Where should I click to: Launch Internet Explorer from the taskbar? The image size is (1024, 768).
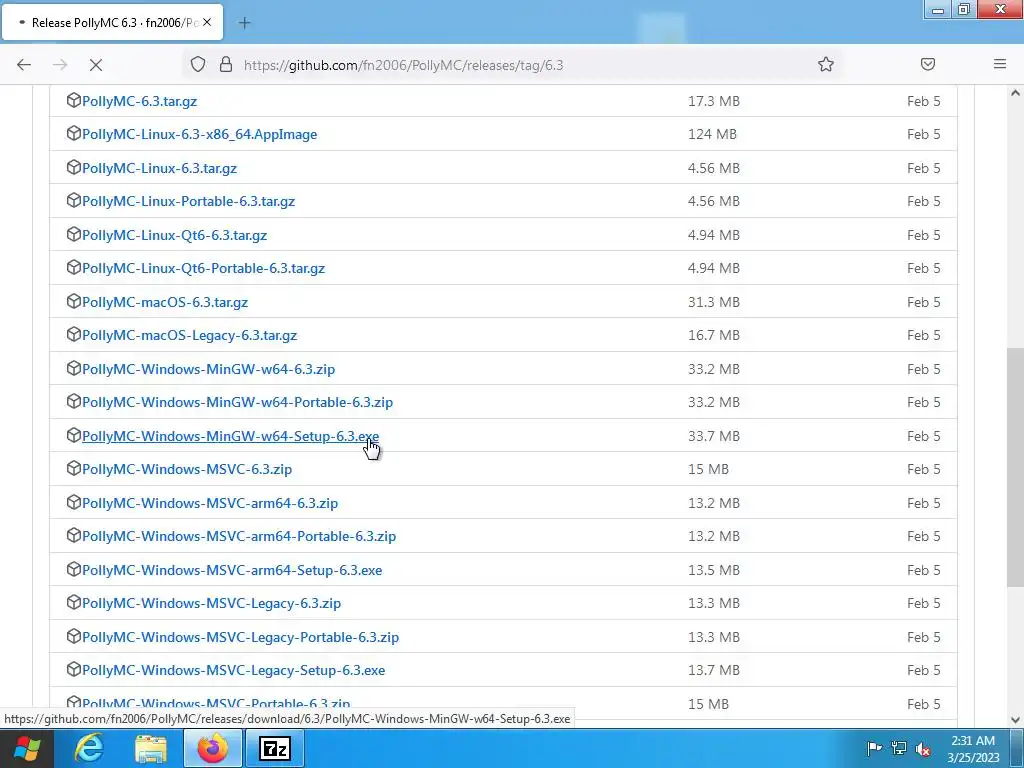[89, 748]
